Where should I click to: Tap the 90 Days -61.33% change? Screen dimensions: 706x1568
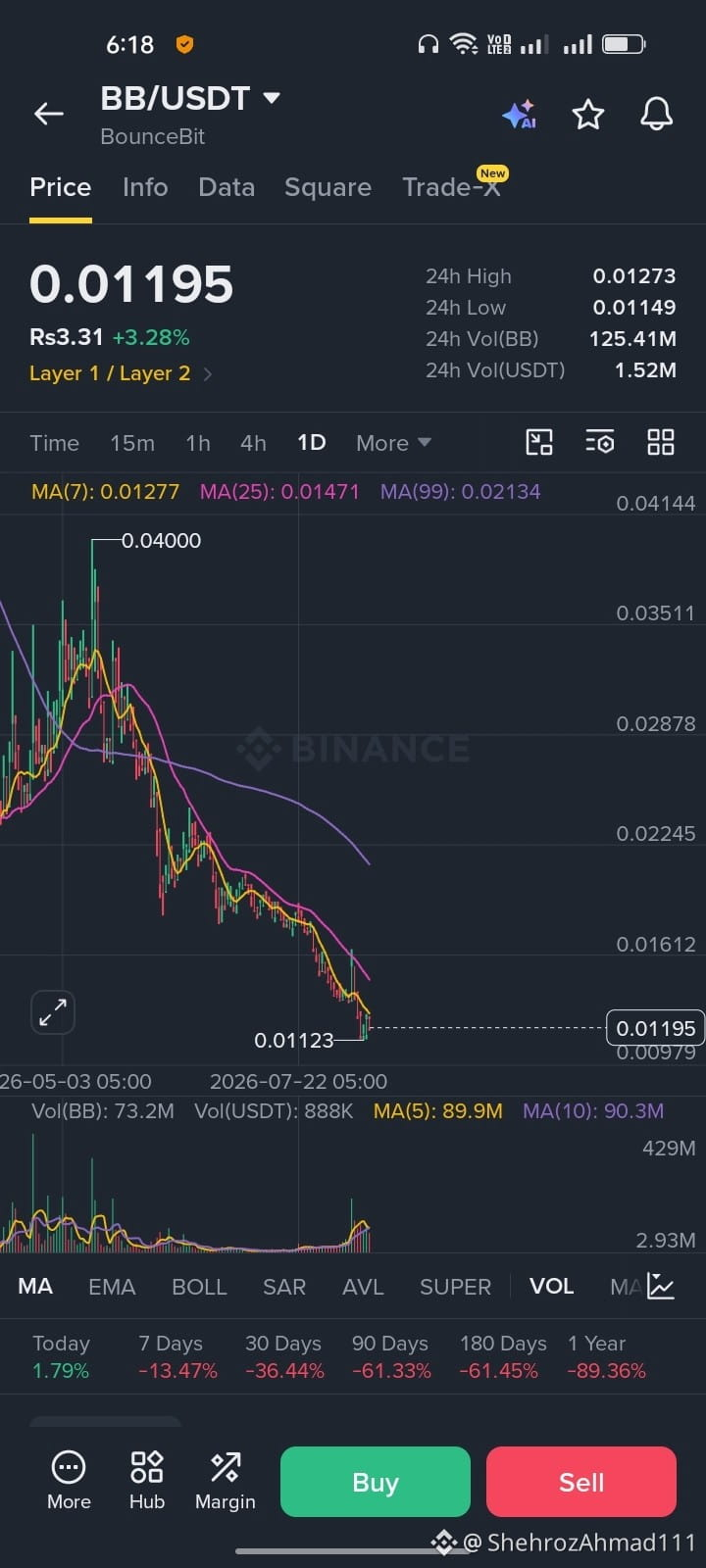click(391, 1357)
